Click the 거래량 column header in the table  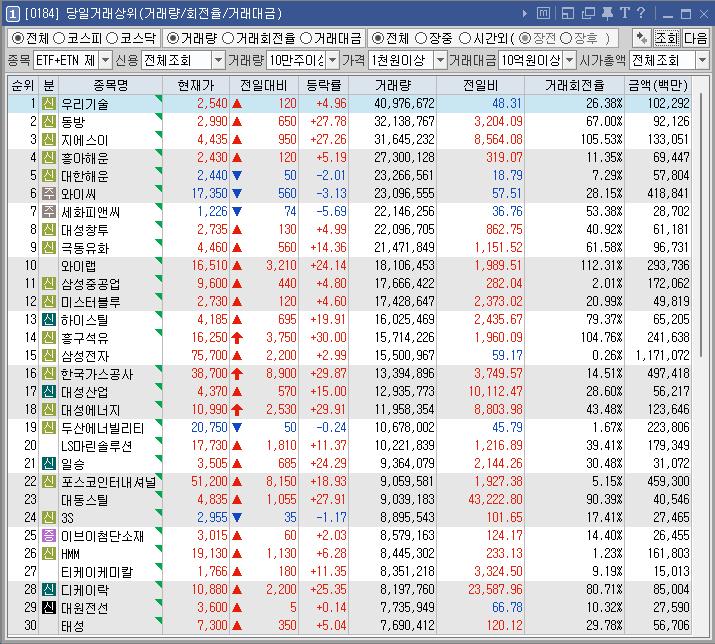tap(393, 85)
